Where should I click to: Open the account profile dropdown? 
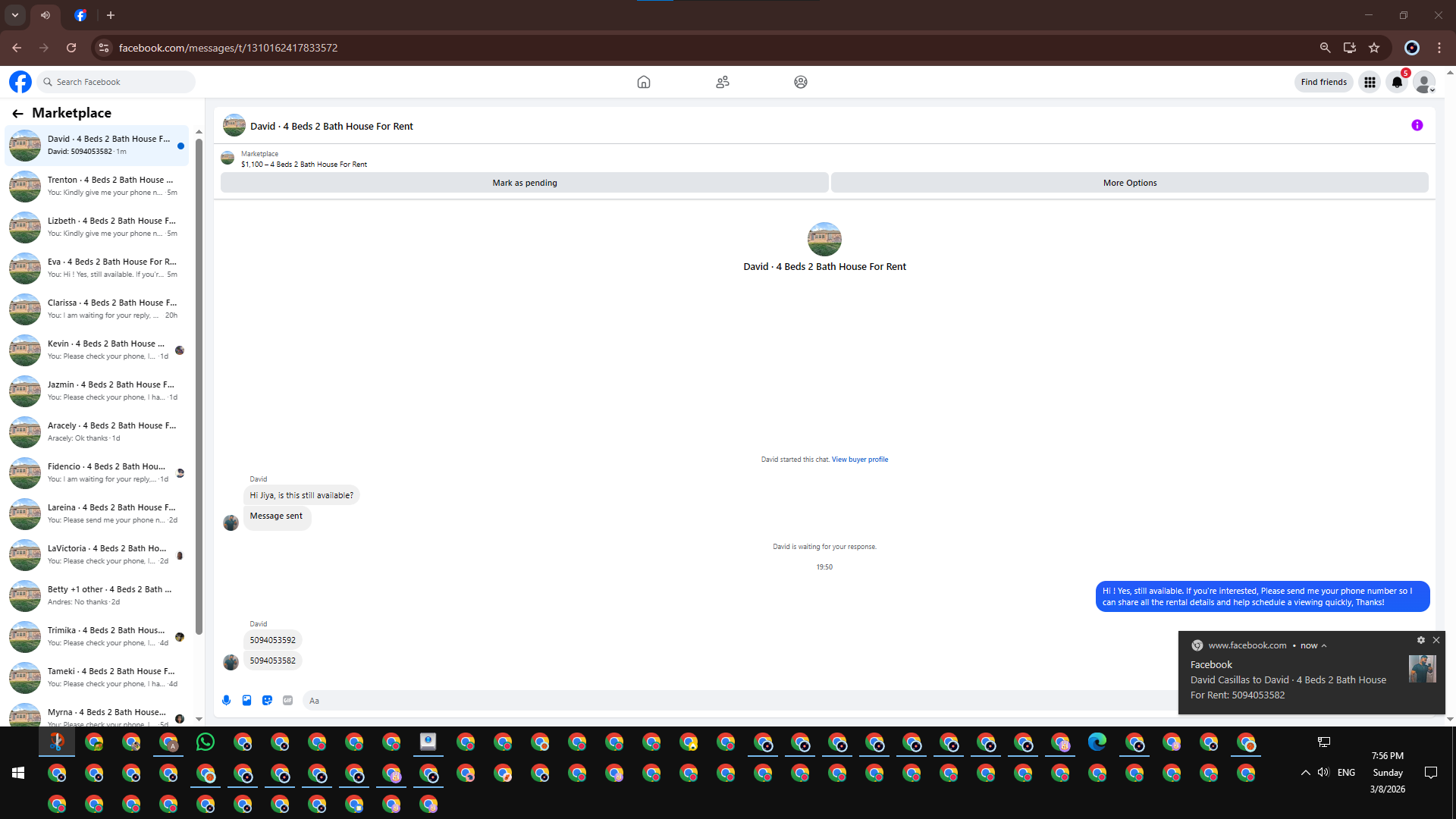click(1424, 83)
